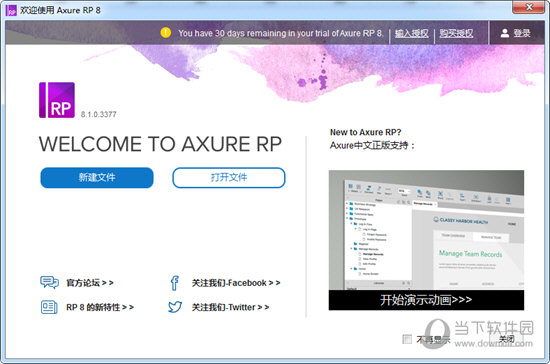Click the 30 days remaining trial message
This screenshot has height=364, width=550.
[281, 33]
